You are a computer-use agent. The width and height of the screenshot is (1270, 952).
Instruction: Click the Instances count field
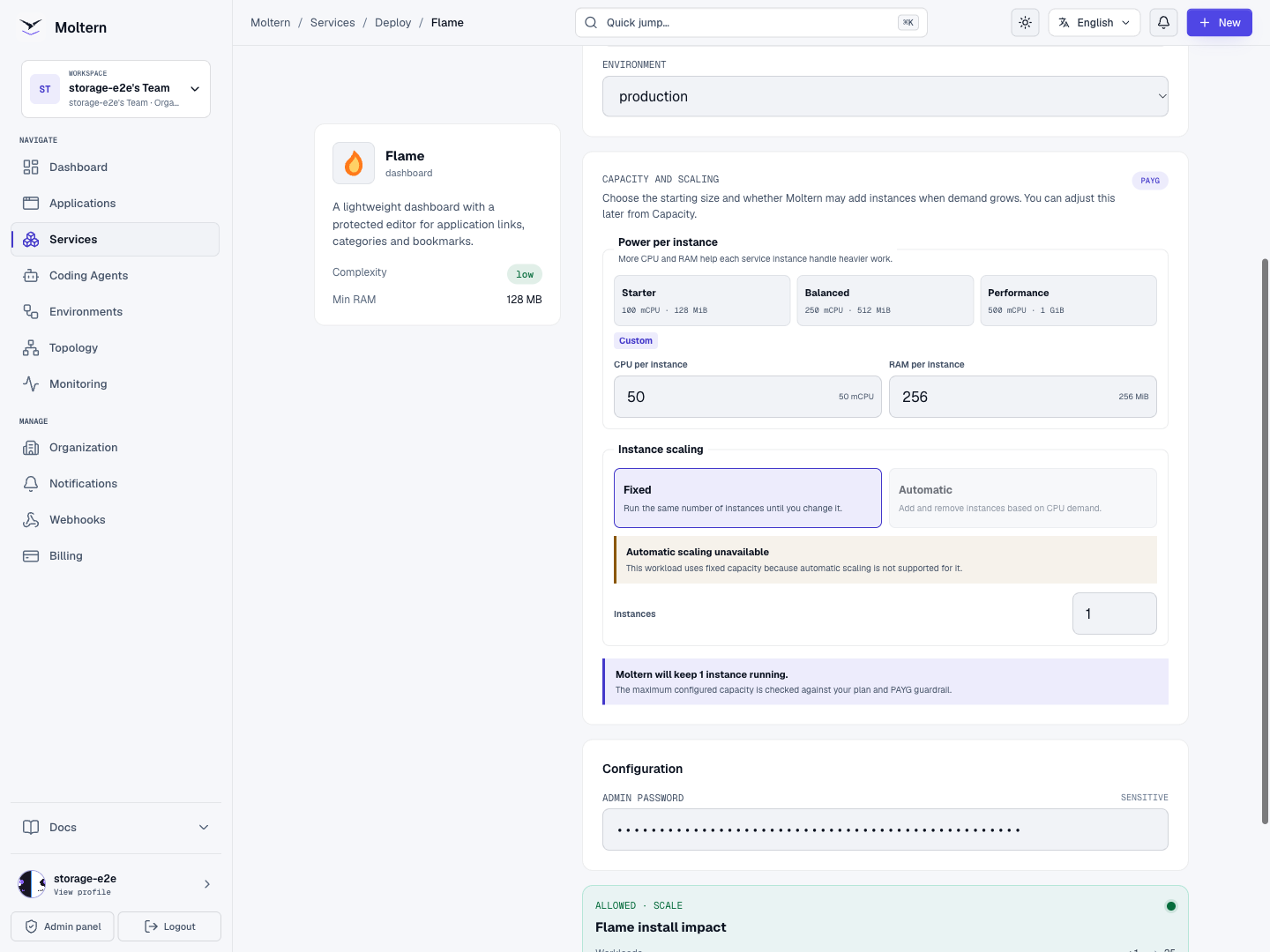[x=1115, y=614]
